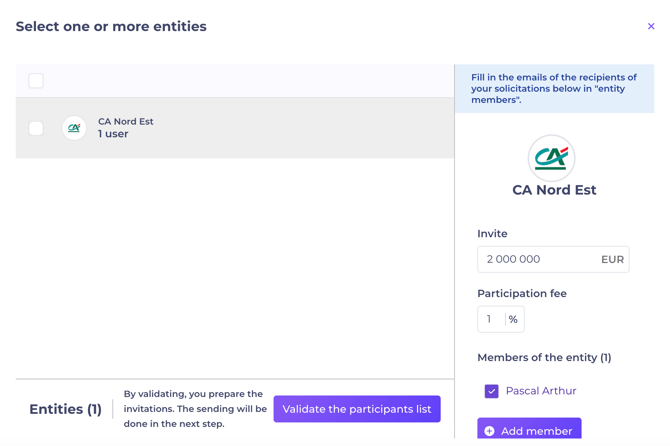The height and width of the screenshot is (446, 670).
Task: Select the CA Nord Est row name
Action: point(126,121)
